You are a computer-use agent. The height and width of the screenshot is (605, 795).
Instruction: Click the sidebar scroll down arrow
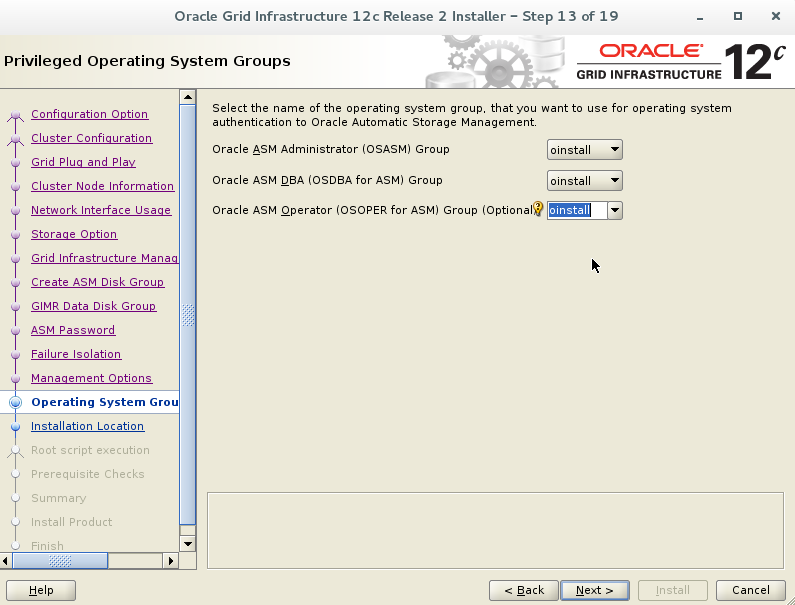click(x=188, y=544)
